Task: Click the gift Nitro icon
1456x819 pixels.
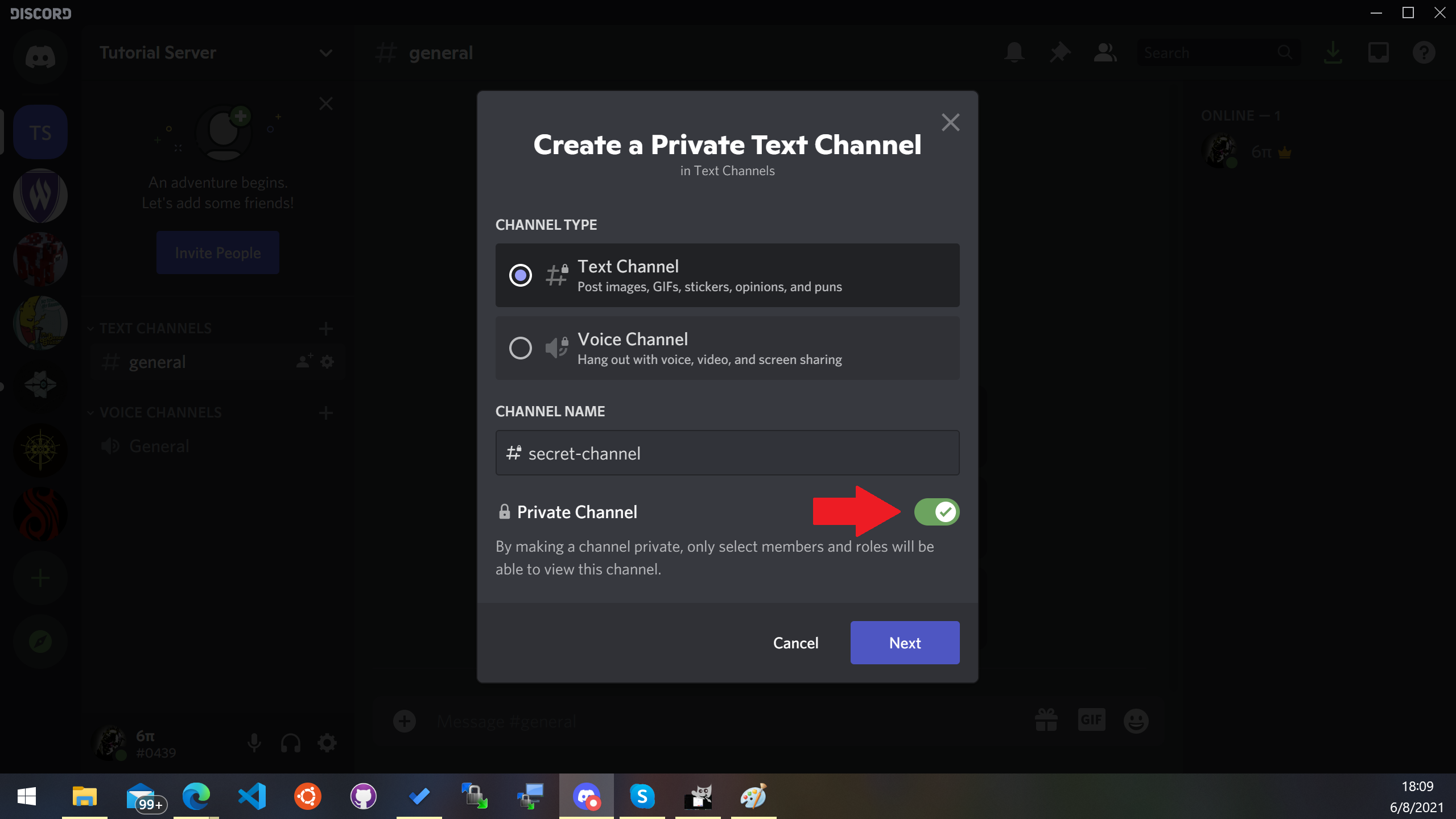Action: [1046, 721]
